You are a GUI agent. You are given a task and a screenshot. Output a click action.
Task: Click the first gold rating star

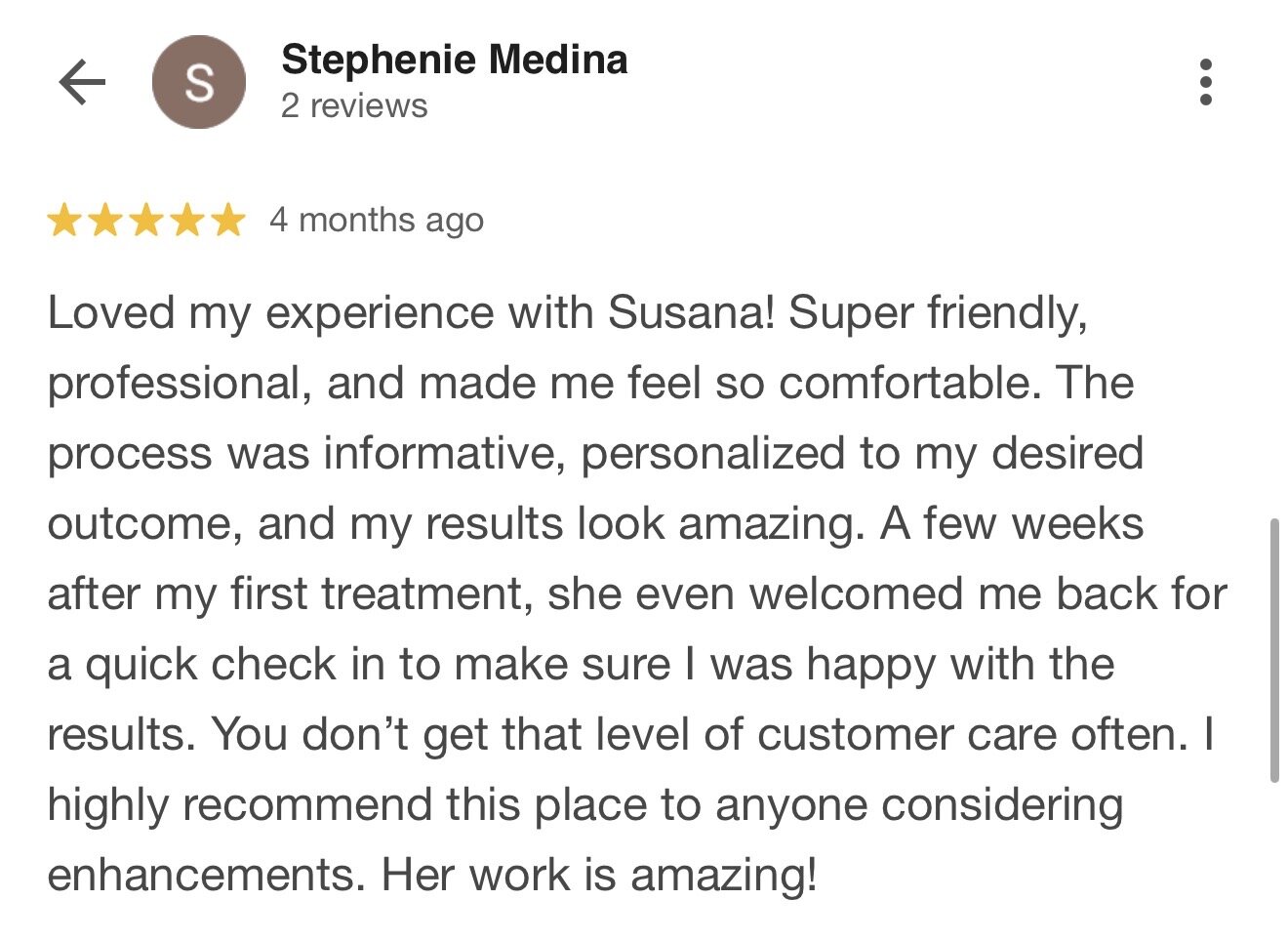click(64, 221)
